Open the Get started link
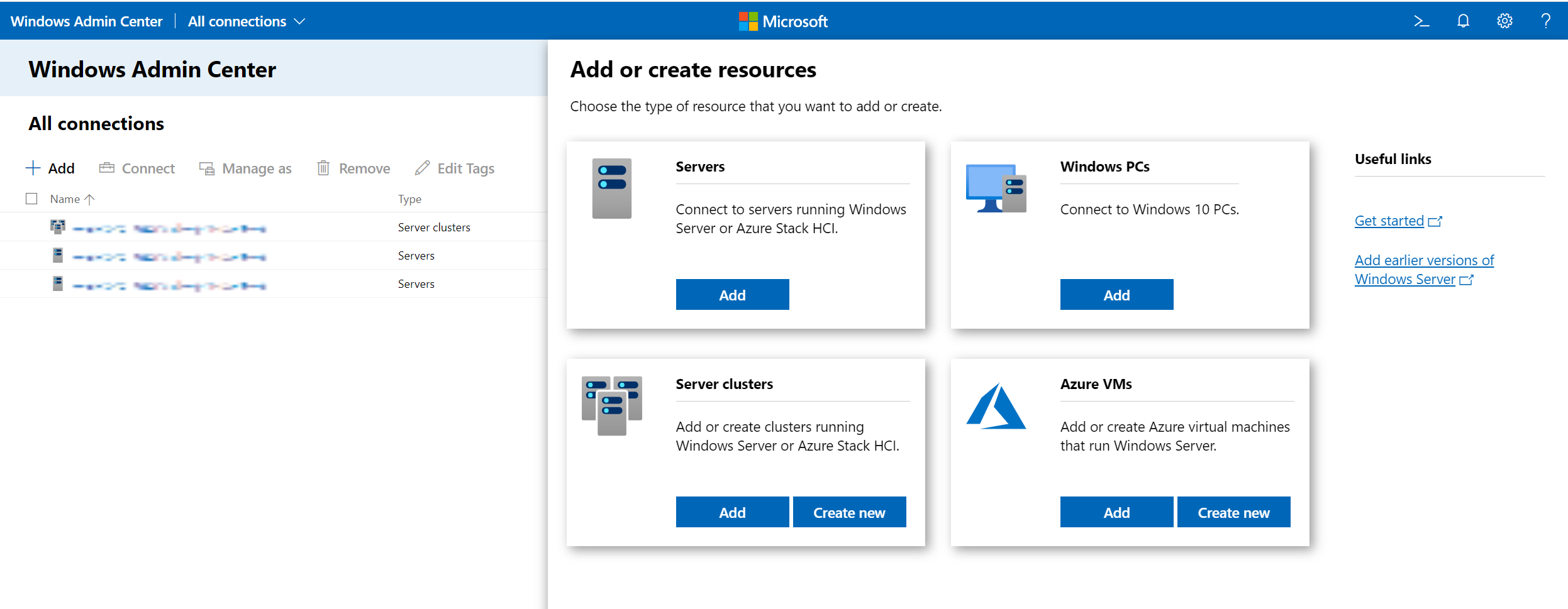Screen dimensions: 1568x609 click(1389, 221)
